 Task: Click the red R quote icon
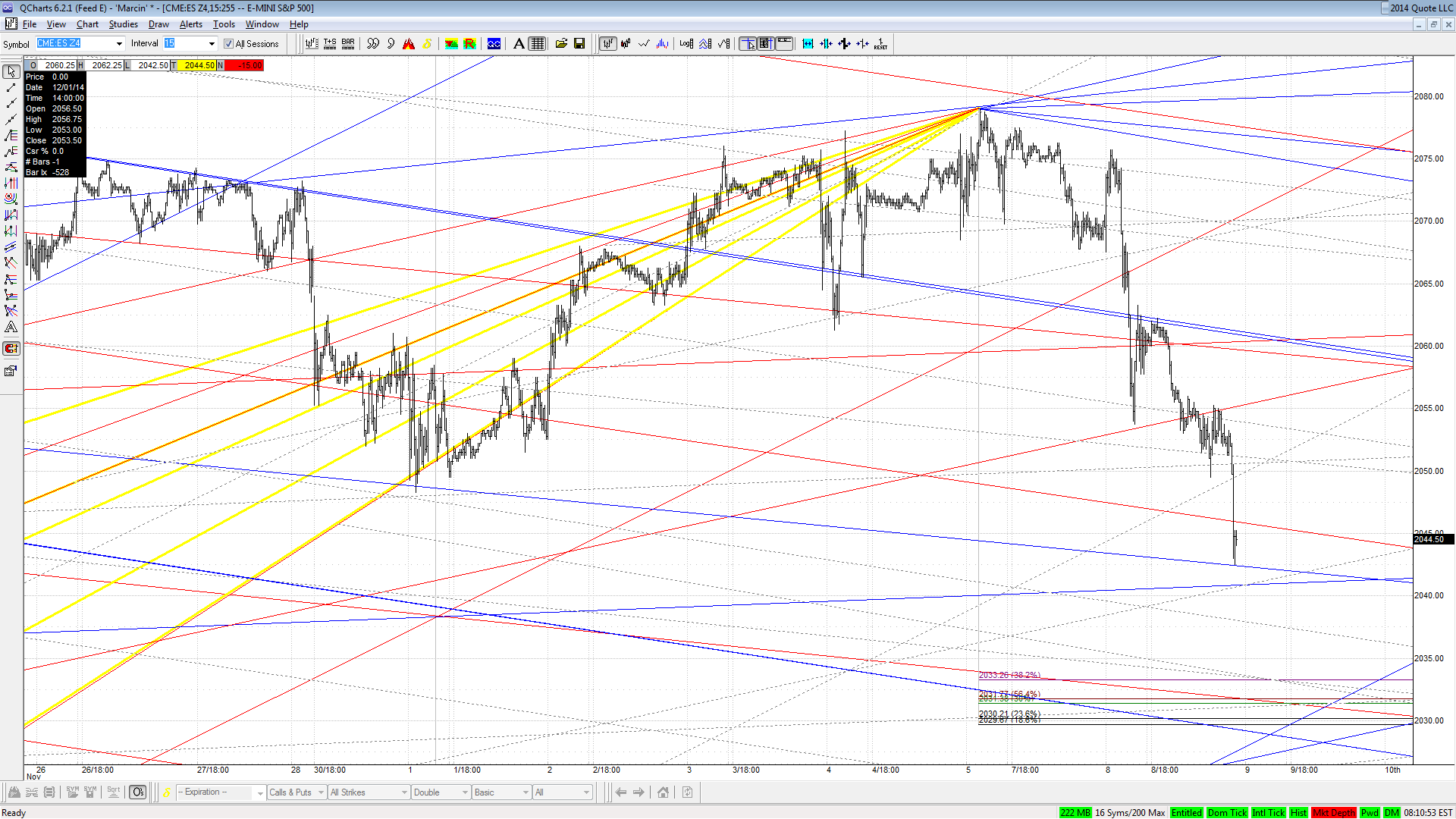(x=469, y=44)
